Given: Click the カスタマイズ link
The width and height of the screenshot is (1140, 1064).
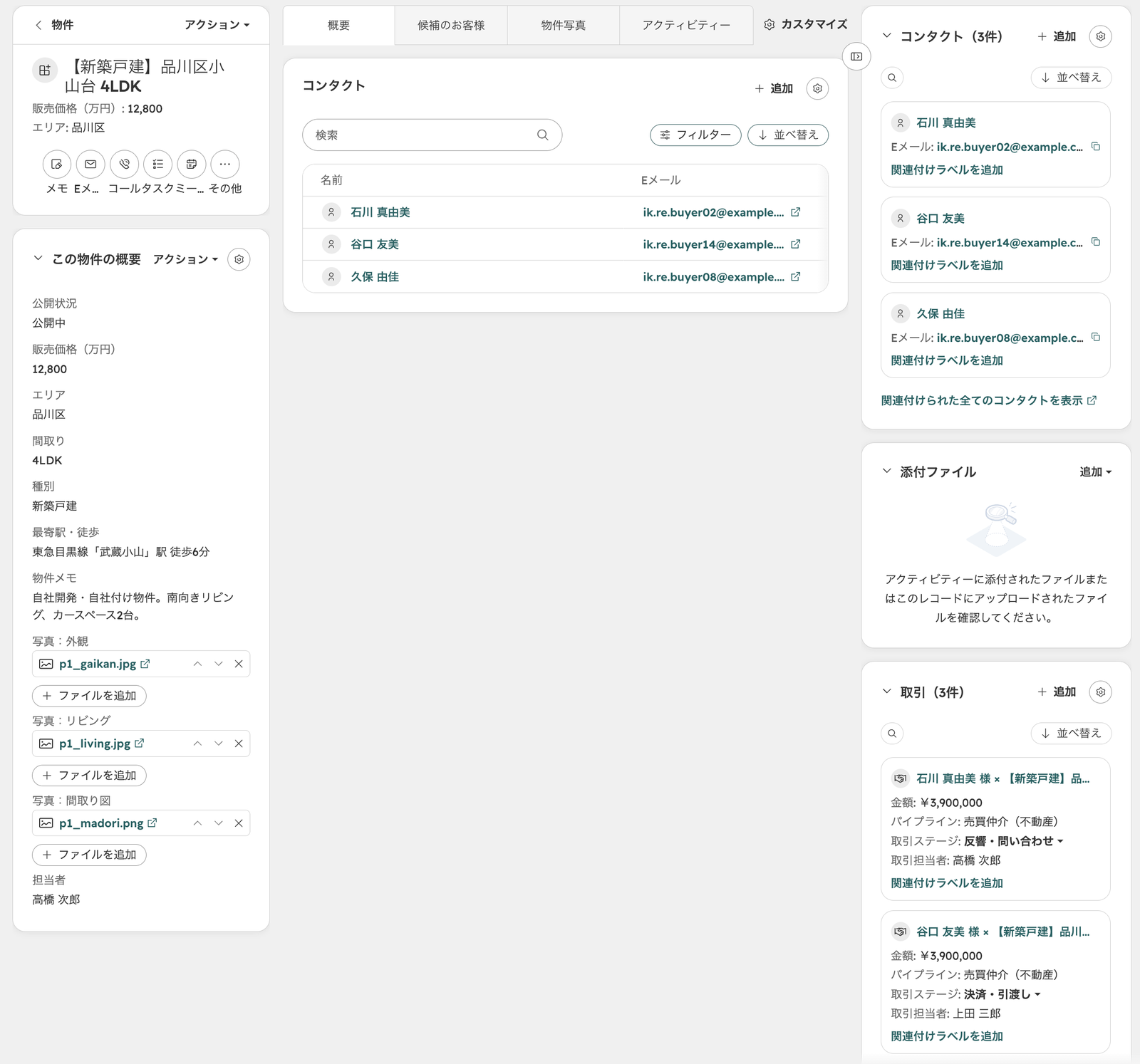Looking at the screenshot, I should [806, 24].
